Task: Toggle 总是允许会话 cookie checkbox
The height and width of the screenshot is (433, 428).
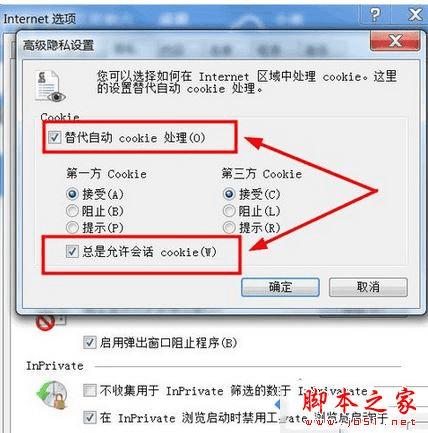Action: click(72, 252)
